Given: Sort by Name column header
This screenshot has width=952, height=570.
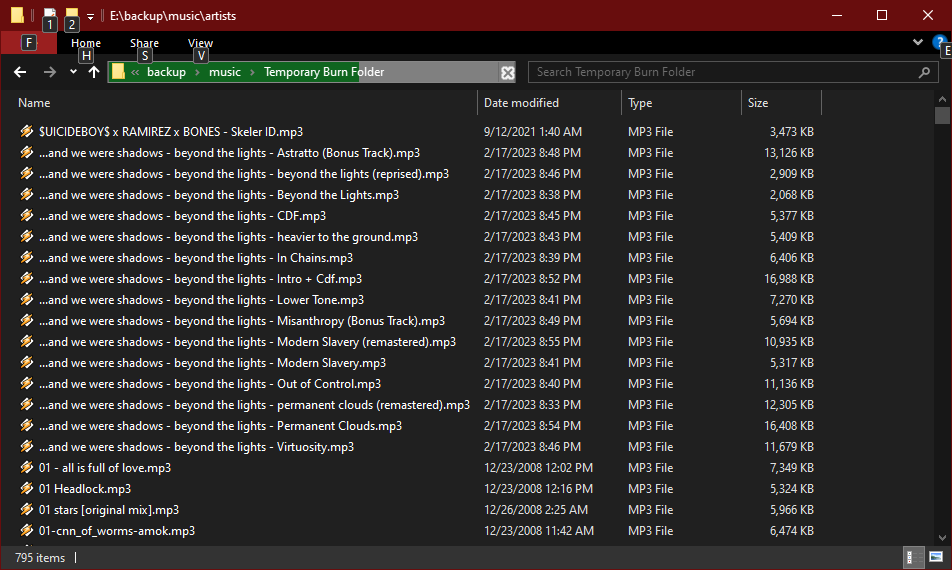Looking at the screenshot, I should 34,103.
